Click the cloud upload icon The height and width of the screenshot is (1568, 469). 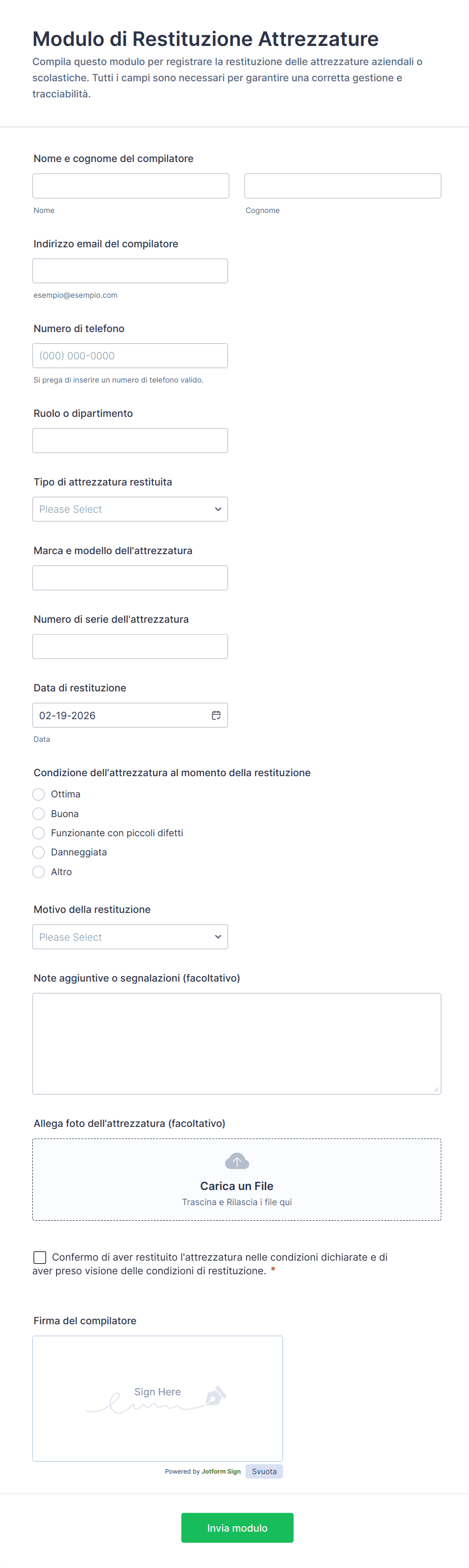click(237, 1161)
